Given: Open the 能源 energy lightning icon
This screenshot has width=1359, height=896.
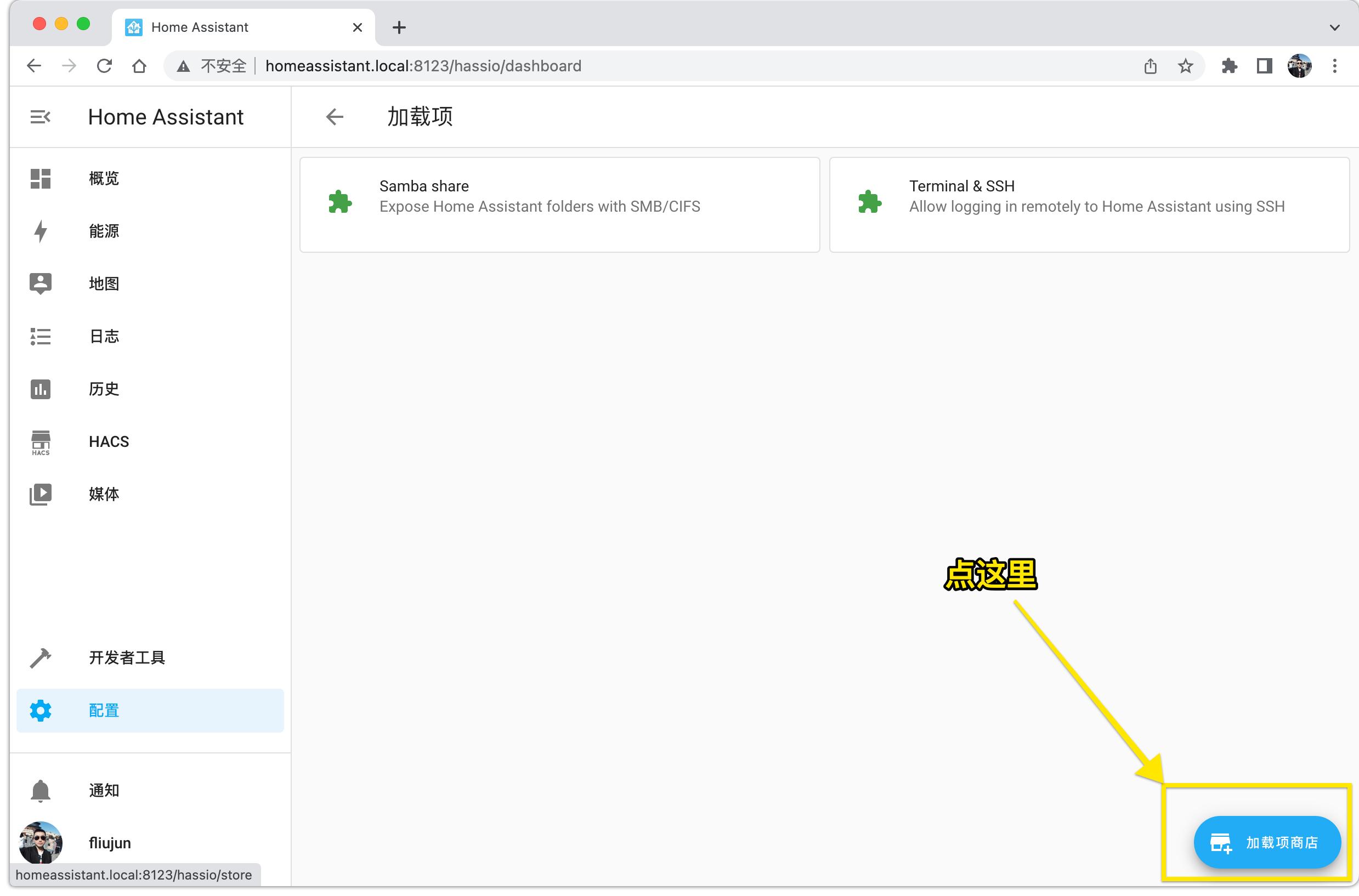Looking at the screenshot, I should pyautogui.click(x=40, y=231).
